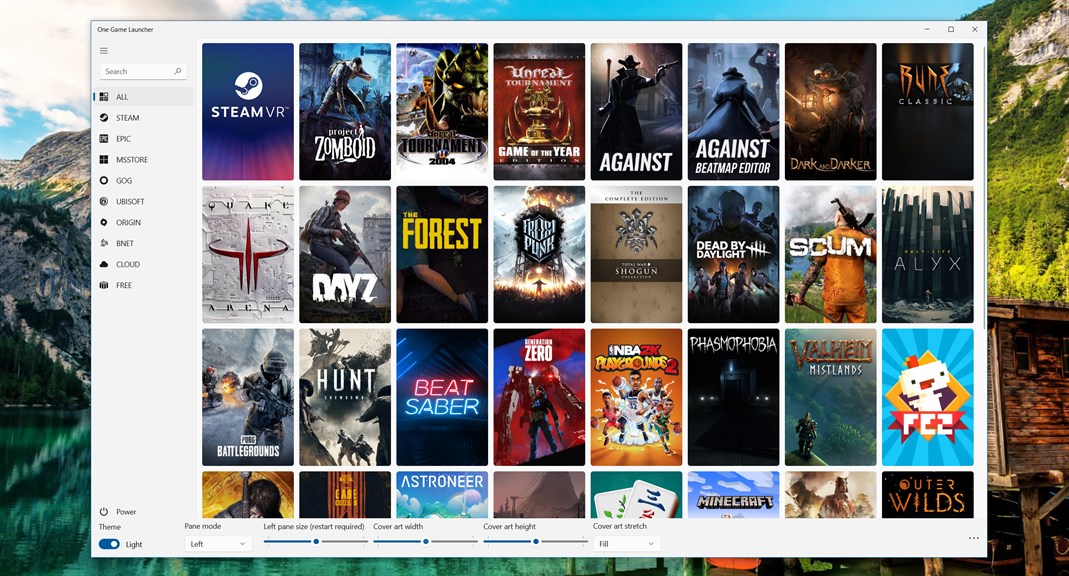Open the Dead by Daylight cover

coord(734,254)
